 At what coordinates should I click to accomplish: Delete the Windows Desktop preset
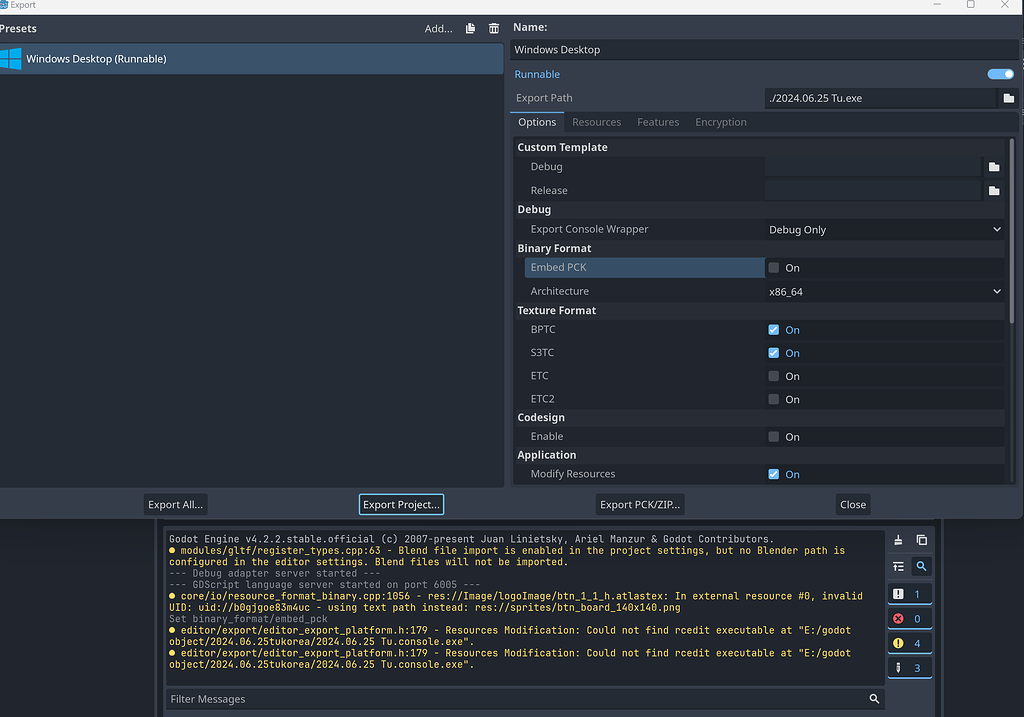point(493,28)
